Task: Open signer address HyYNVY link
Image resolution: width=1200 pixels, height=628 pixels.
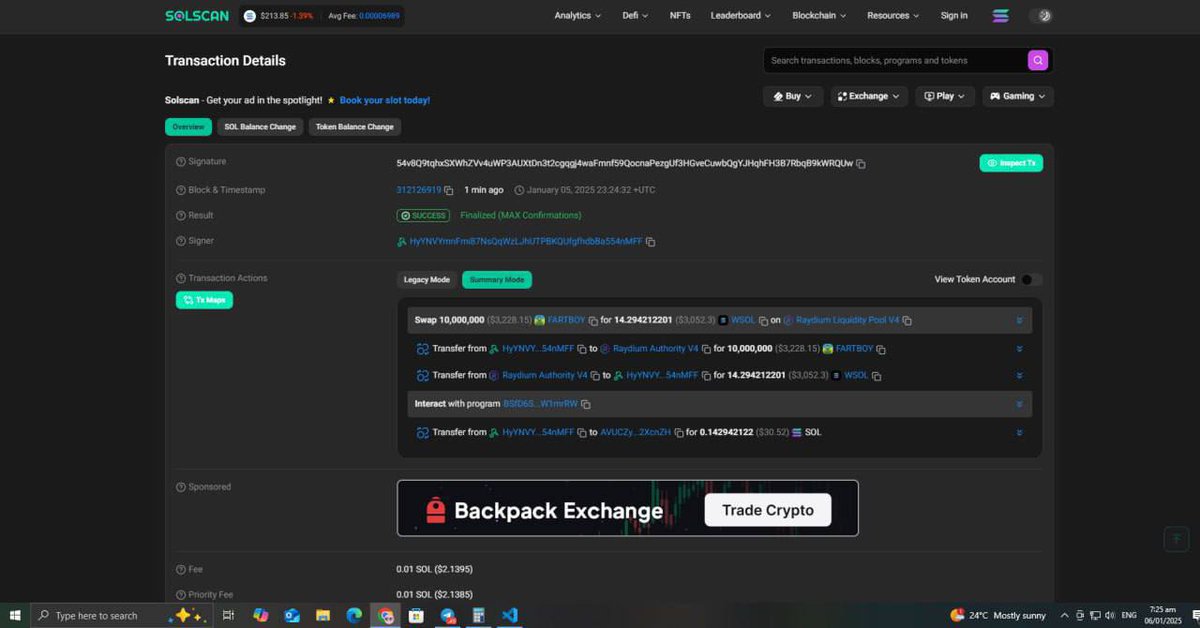Action: (526, 242)
